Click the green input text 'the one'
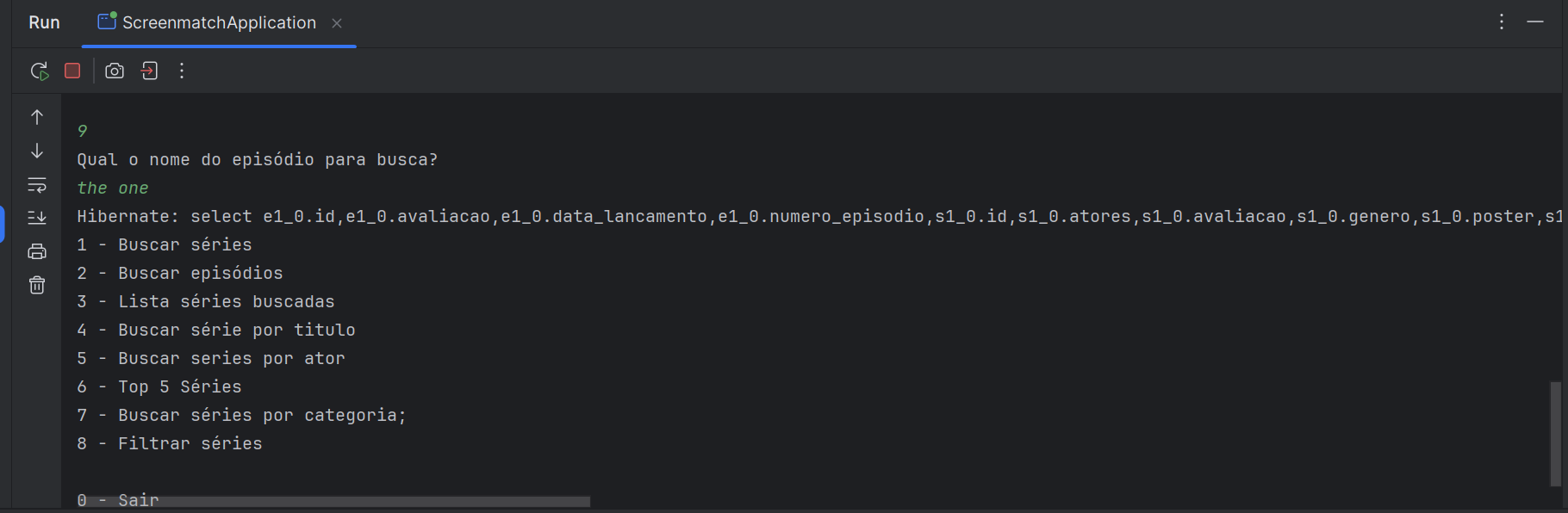The width and height of the screenshot is (1568, 513). [x=113, y=189]
